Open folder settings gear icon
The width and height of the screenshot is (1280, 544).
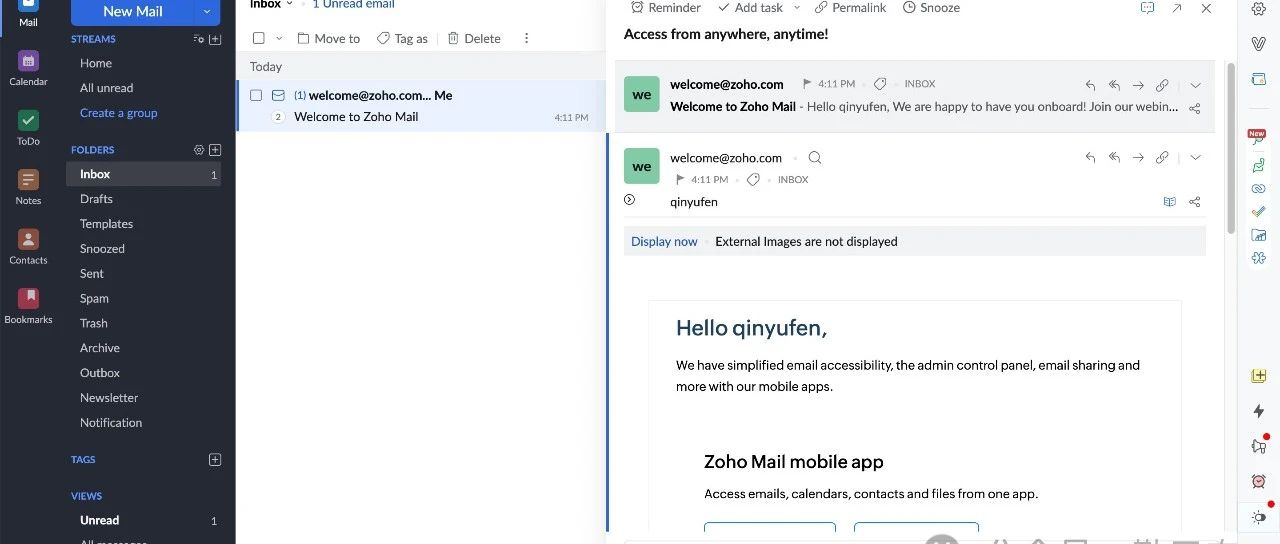pyautogui.click(x=199, y=150)
